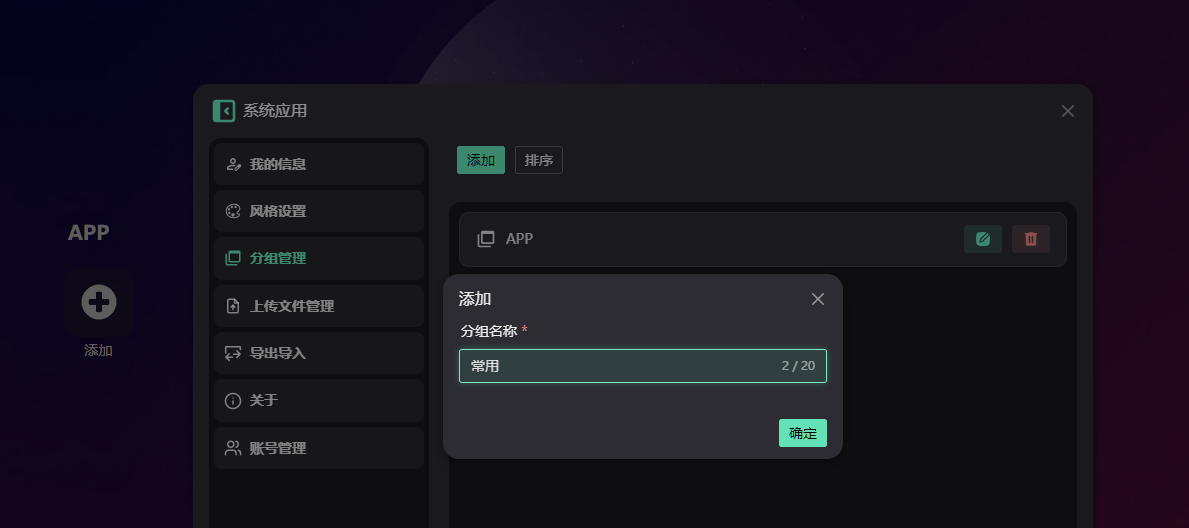The height and width of the screenshot is (528, 1189).
Task: Click the edit icon for the APP group
Action: coord(982,239)
